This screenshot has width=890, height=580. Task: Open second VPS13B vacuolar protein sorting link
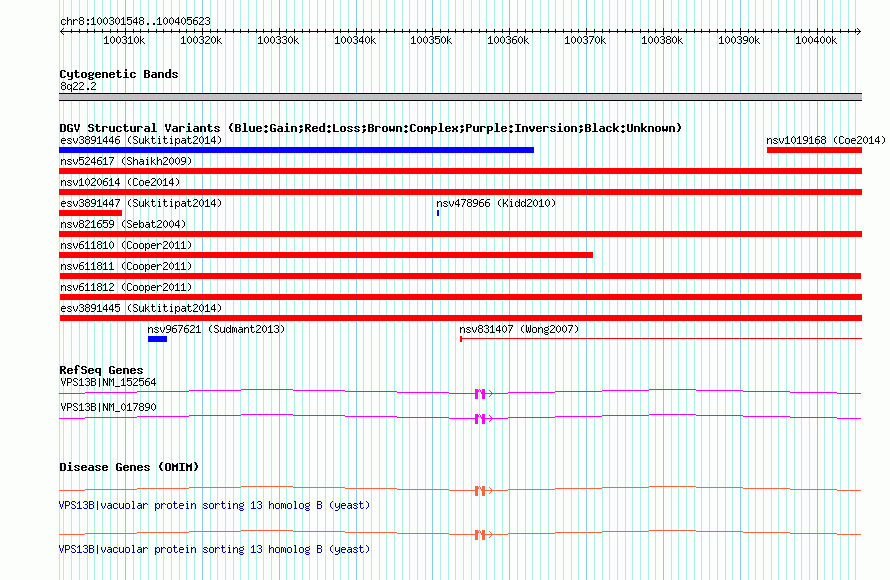[215, 549]
